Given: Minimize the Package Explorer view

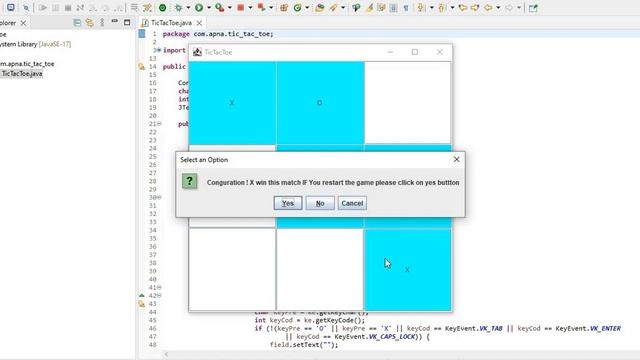Looking at the screenshot, I should coord(115,22).
